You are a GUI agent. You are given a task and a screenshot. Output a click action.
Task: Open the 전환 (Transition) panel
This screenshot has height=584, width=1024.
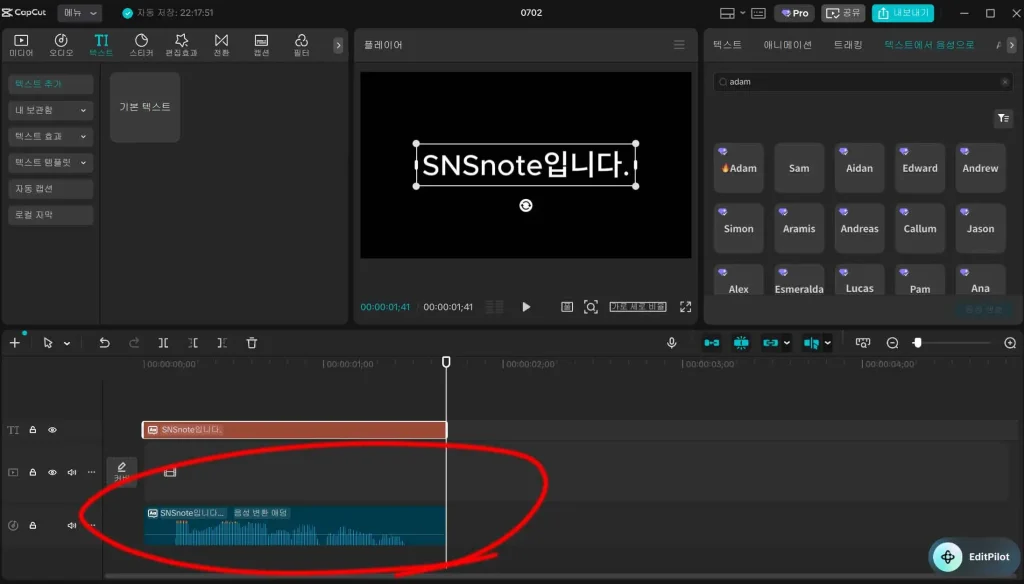coord(221,45)
